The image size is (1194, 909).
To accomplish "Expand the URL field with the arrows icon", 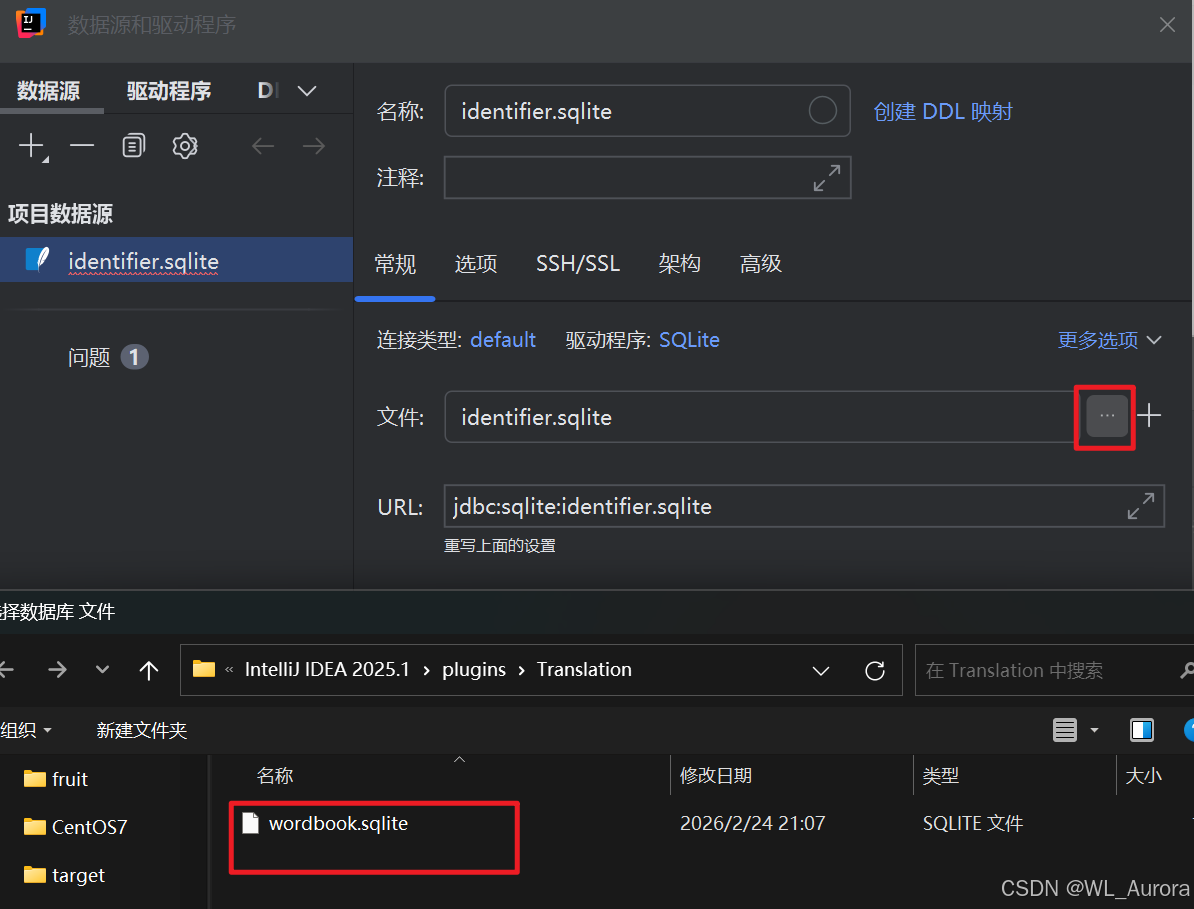I will 1141,506.
